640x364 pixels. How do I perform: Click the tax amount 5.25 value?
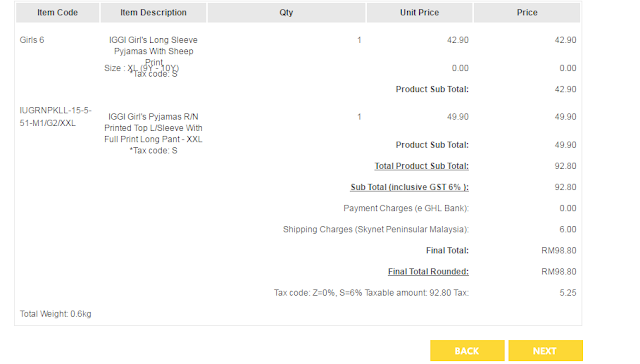point(568,293)
